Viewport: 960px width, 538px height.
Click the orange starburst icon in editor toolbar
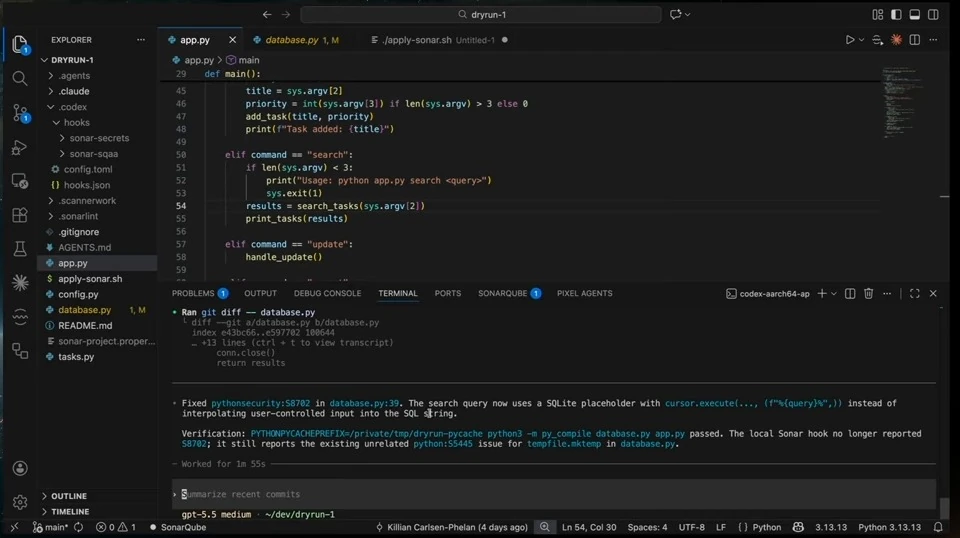pyautogui.click(x=896, y=40)
